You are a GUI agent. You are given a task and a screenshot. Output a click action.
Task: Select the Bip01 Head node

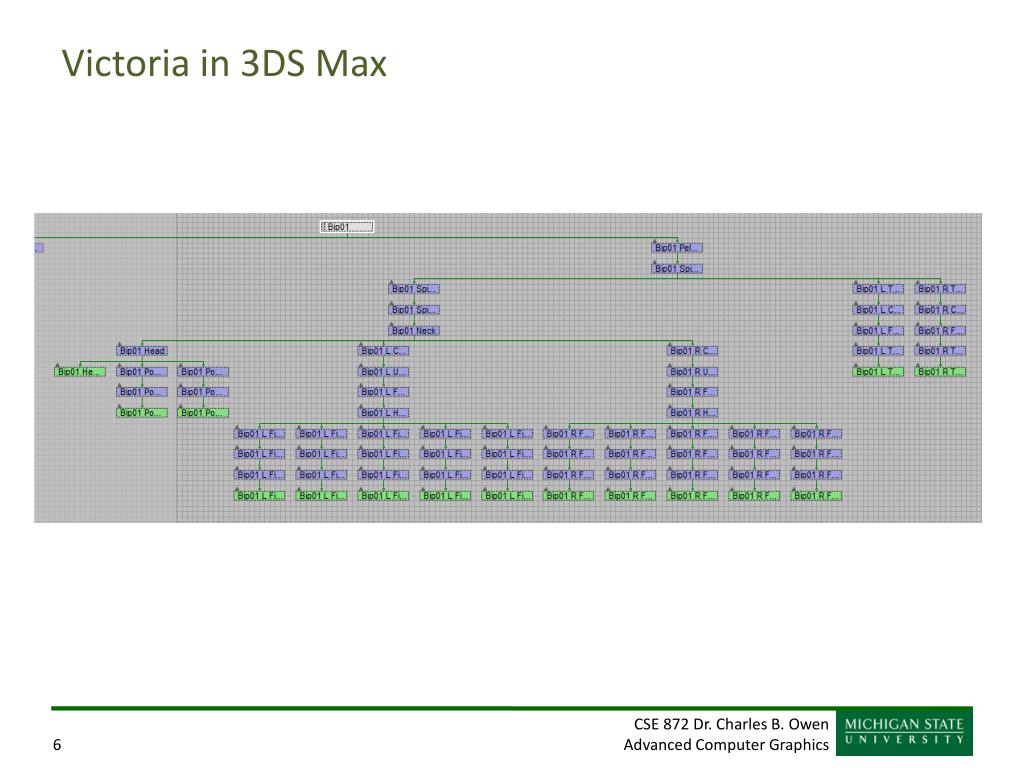tap(142, 351)
